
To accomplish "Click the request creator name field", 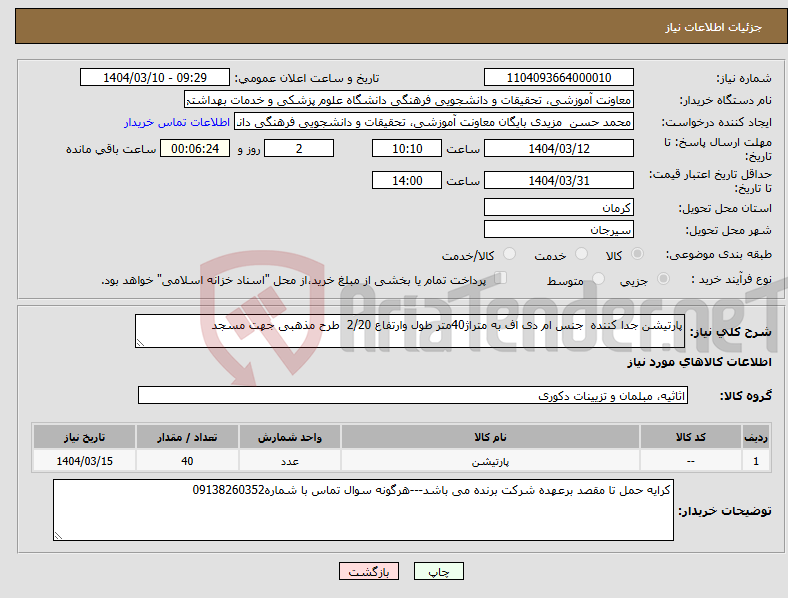I will click(433, 122).
